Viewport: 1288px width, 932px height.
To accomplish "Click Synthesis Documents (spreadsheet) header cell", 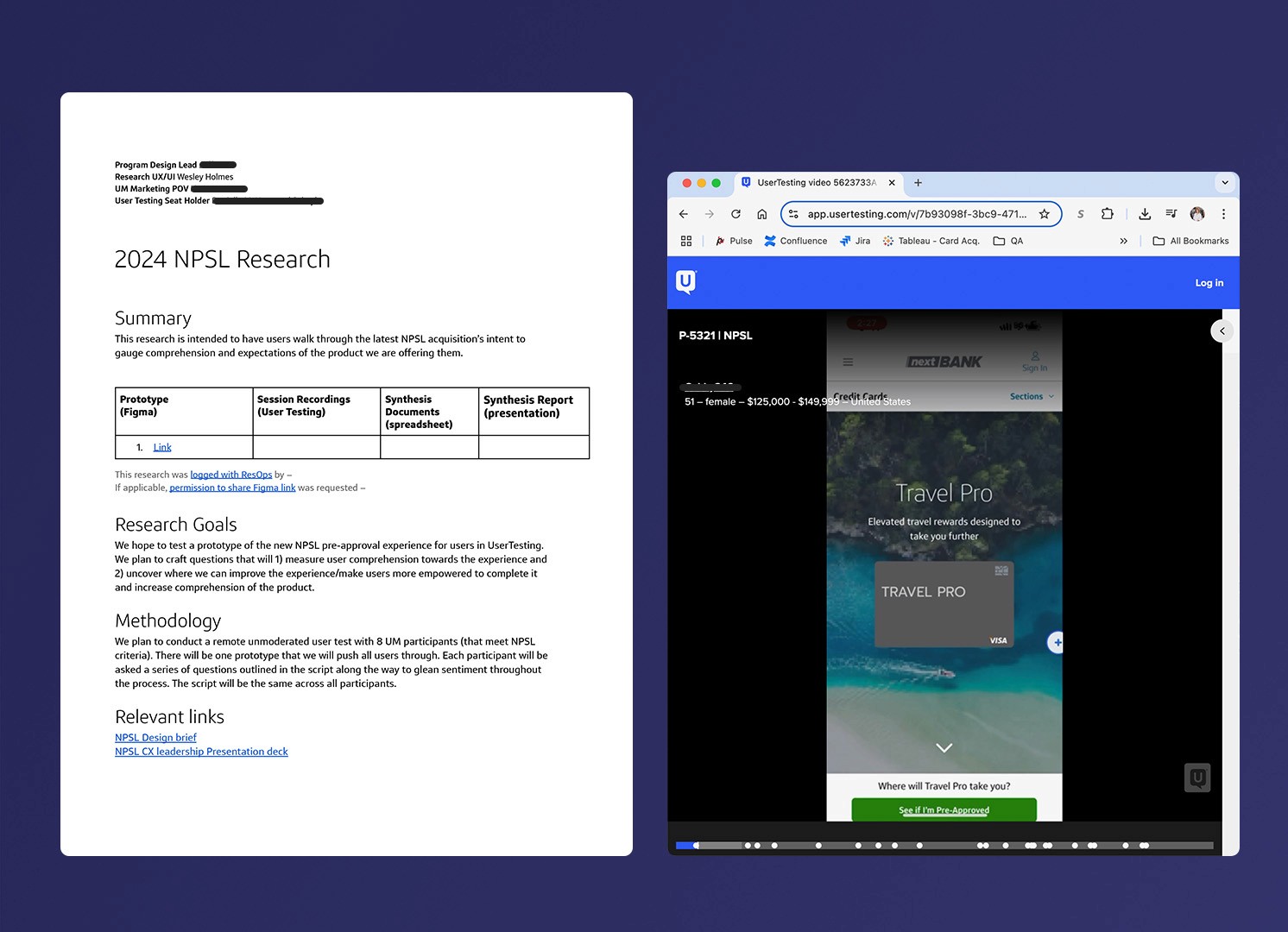I will point(429,412).
